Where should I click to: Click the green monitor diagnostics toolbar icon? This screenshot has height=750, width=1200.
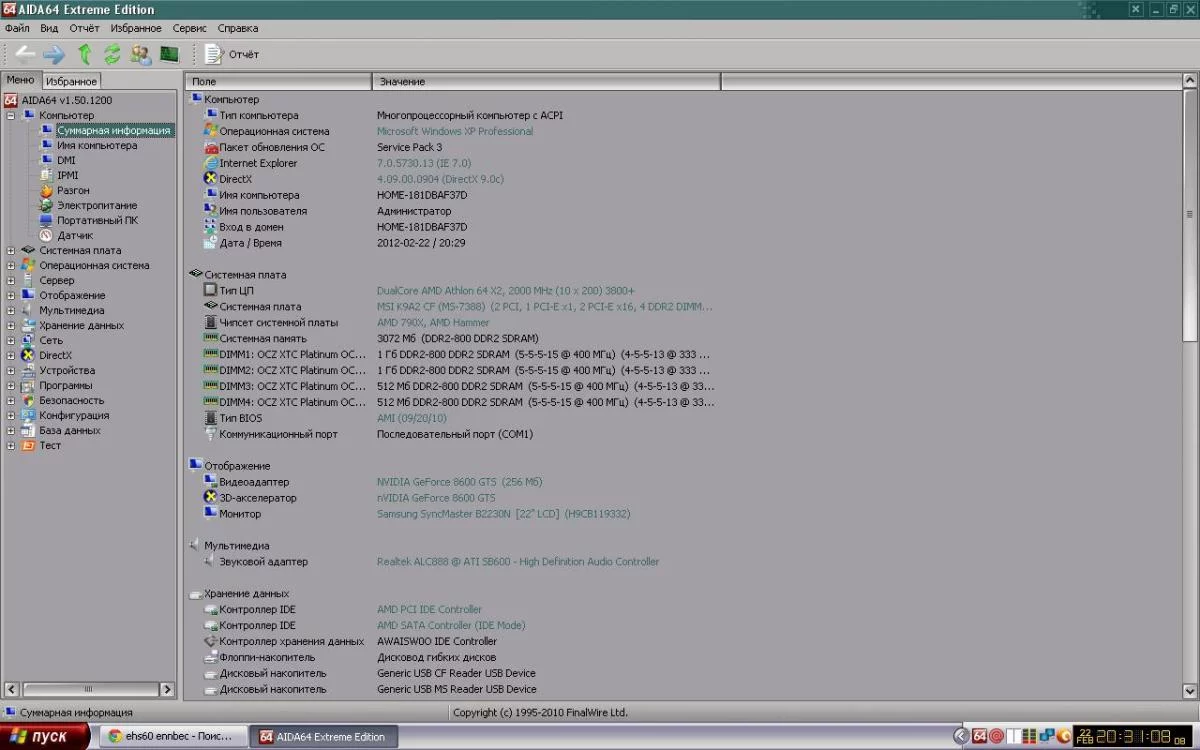[x=169, y=54]
